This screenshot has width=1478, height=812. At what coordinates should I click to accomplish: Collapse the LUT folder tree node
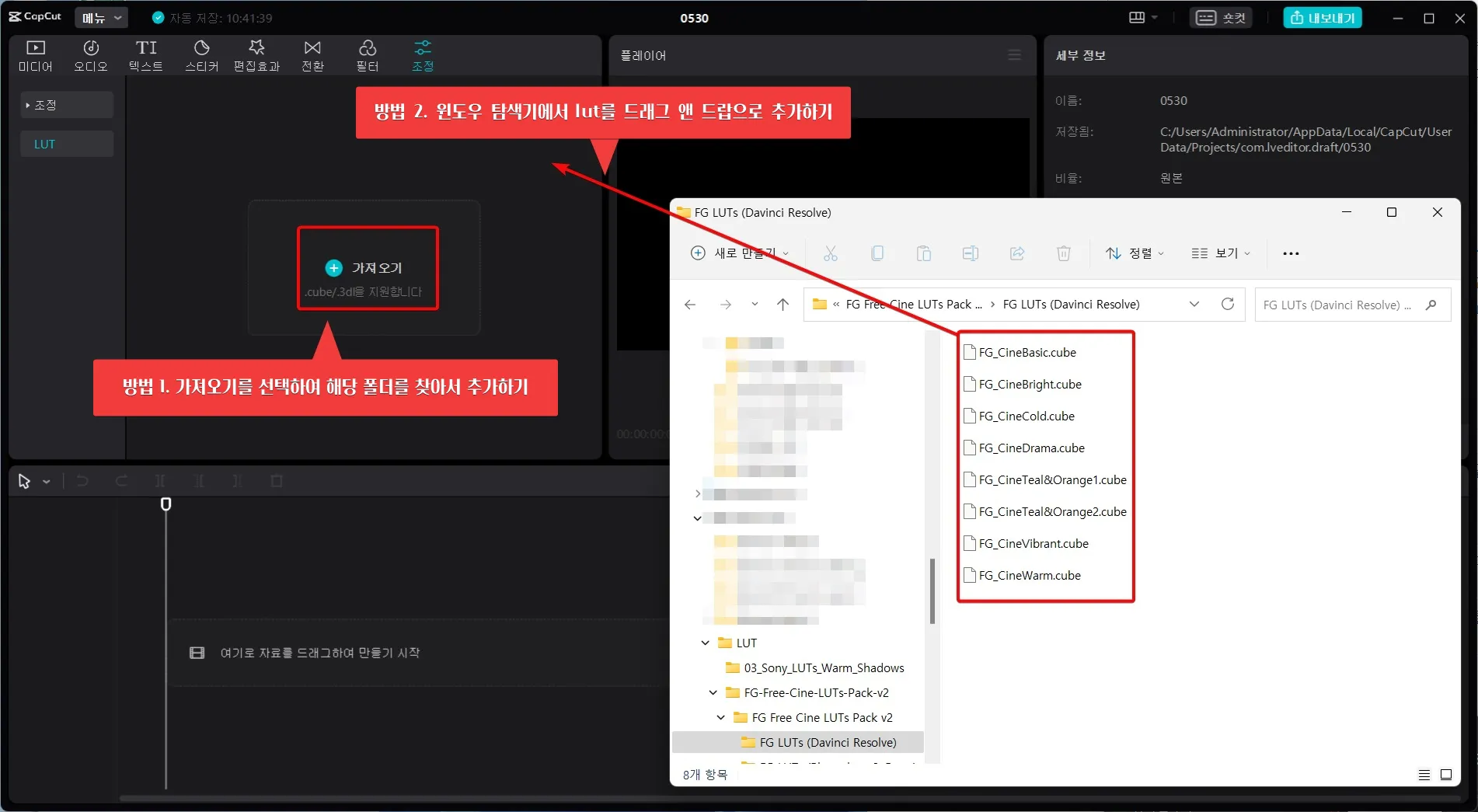pyautogui.click(x=705, y=643)
